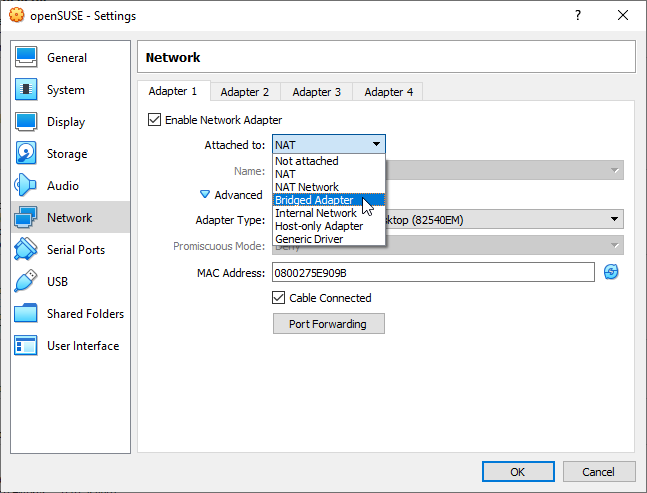647x493 pixels.
Task: Choose Bridged Adapter from the list
Action: 314,200
